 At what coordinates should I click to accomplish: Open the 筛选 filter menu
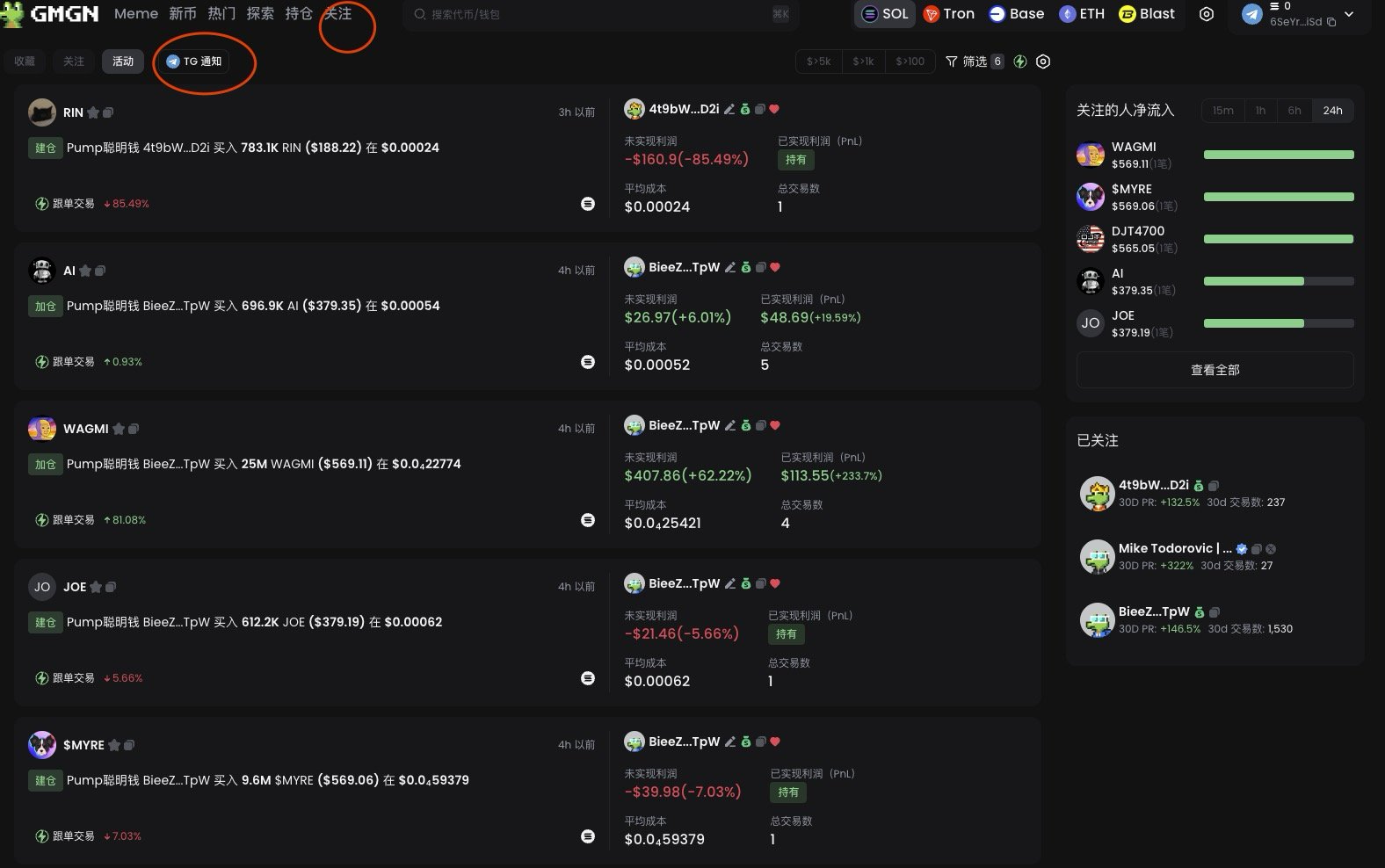tap(974, 61)
